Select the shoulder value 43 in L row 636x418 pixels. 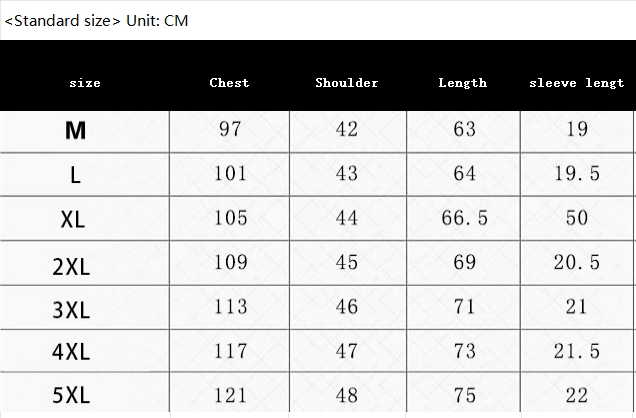[x=347, y=174]
